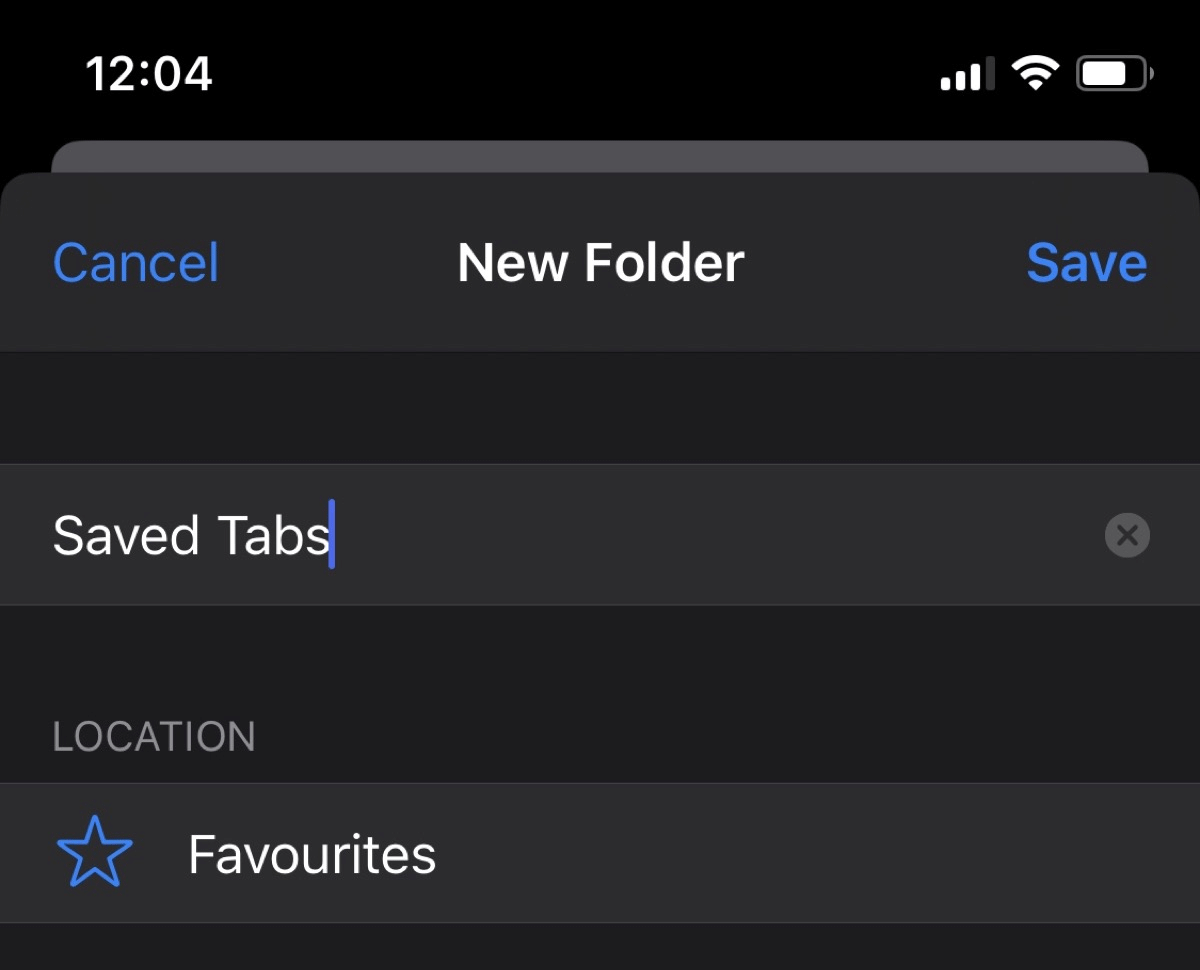Tap the empty space above the name field

(600, 408)
